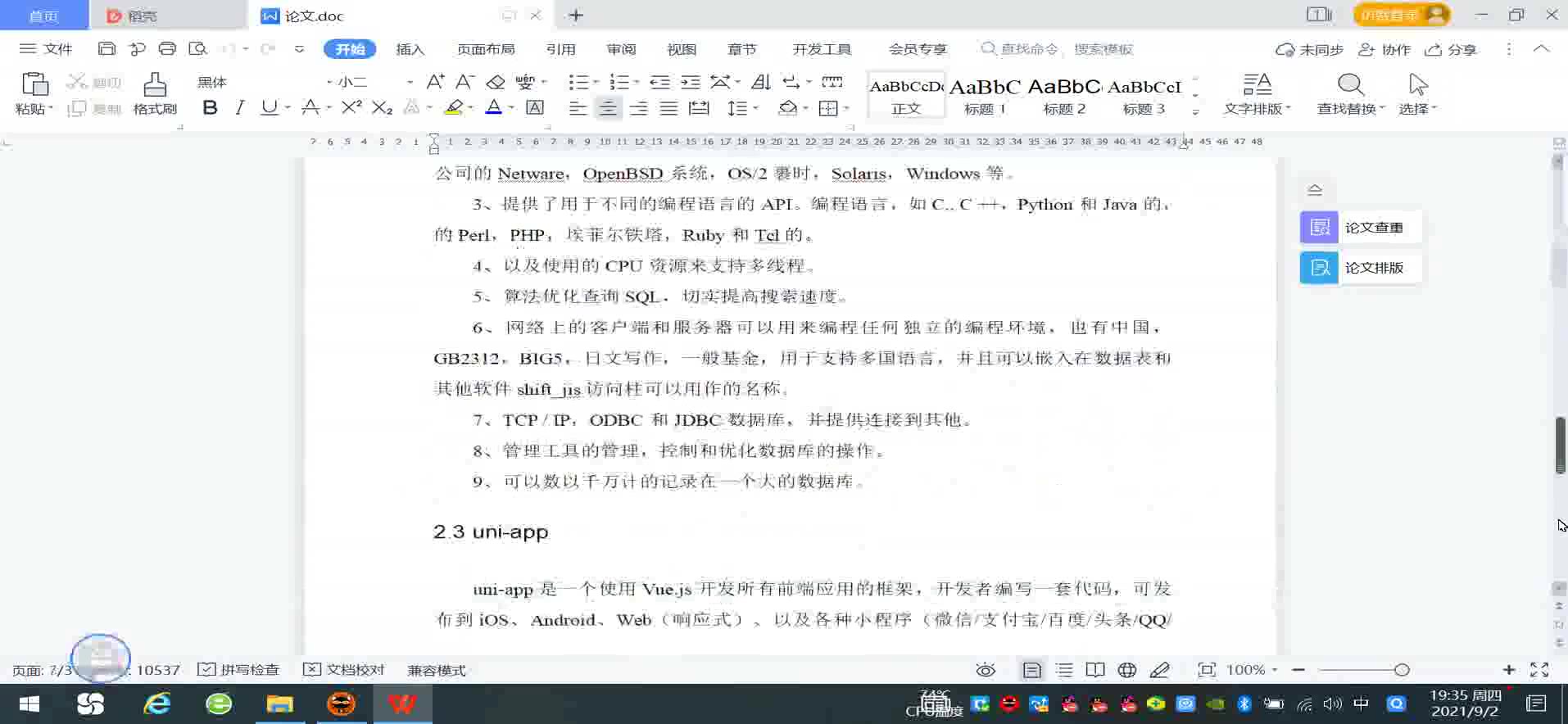This screenshot has height=724, width=1568.
Task: Open new tab with plus button
Action: coord(576,16)
